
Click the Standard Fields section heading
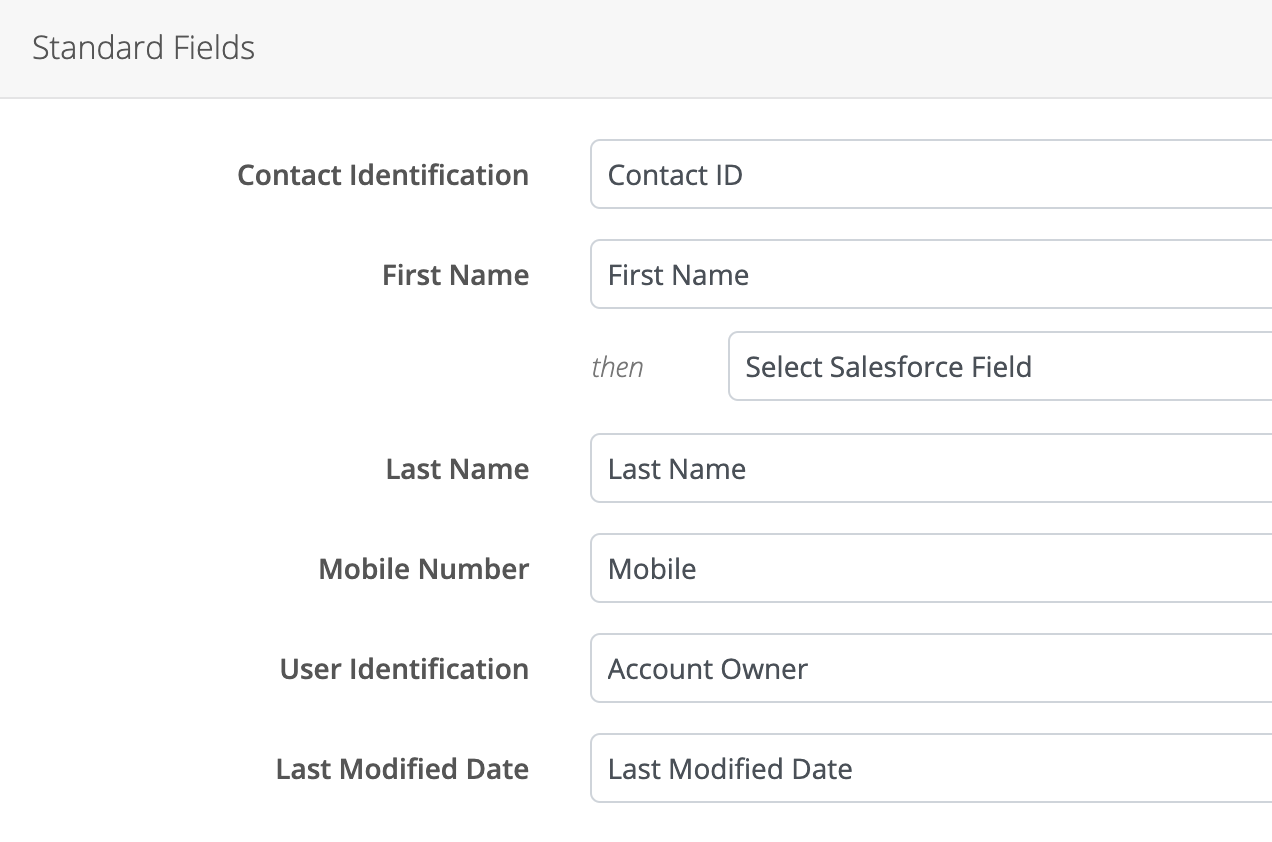click(x=143, y=48)
